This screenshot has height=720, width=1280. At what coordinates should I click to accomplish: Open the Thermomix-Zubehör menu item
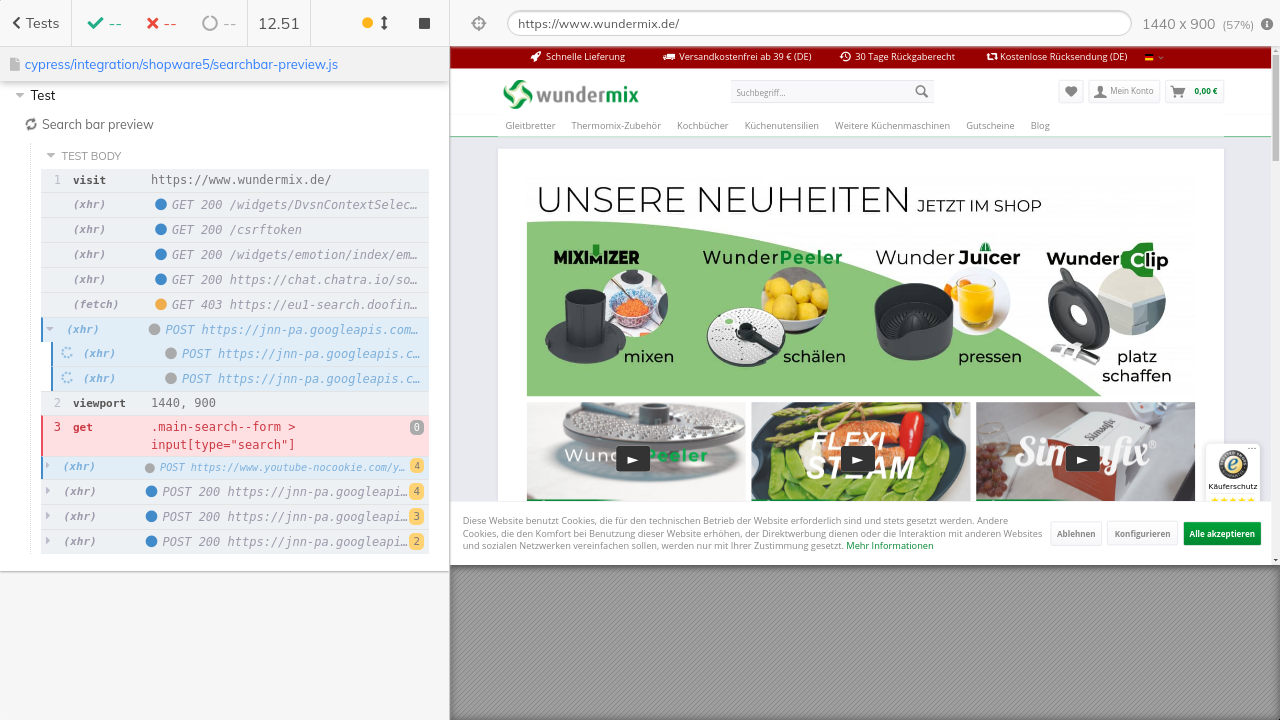point(615,126)
